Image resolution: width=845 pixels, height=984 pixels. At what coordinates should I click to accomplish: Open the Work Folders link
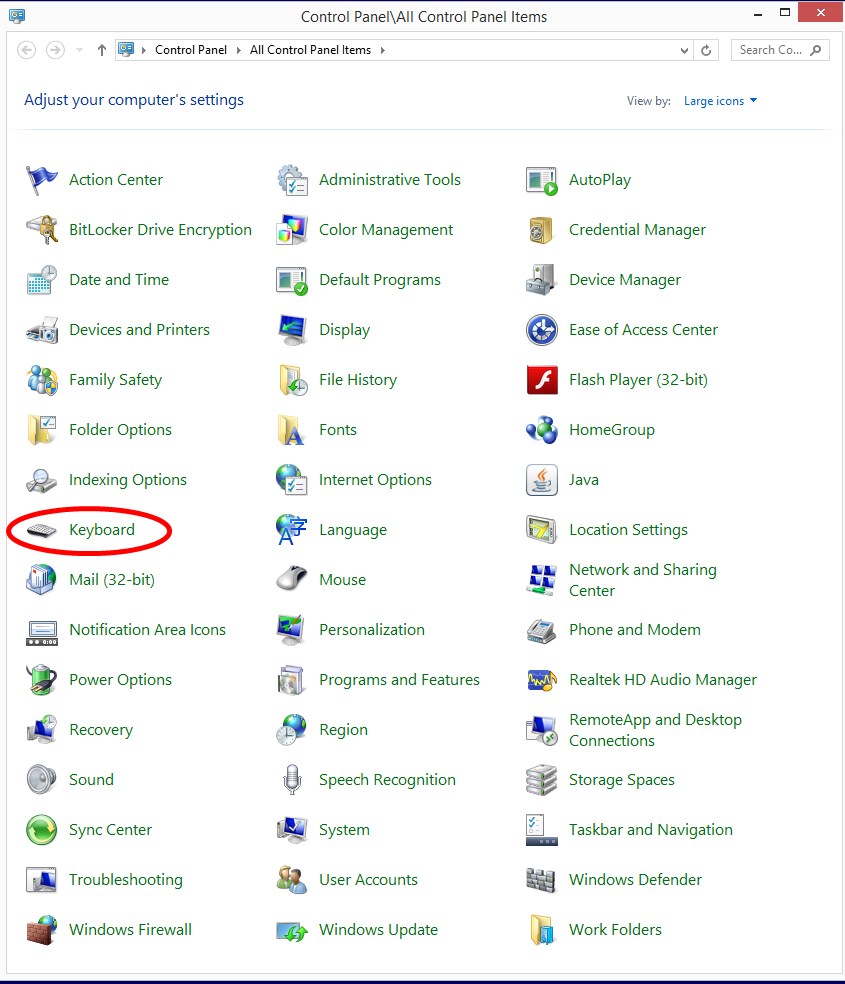[615, 930]
